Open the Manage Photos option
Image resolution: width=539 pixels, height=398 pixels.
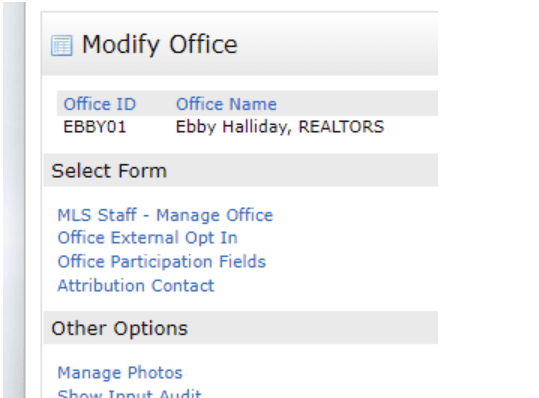point(120,373)
